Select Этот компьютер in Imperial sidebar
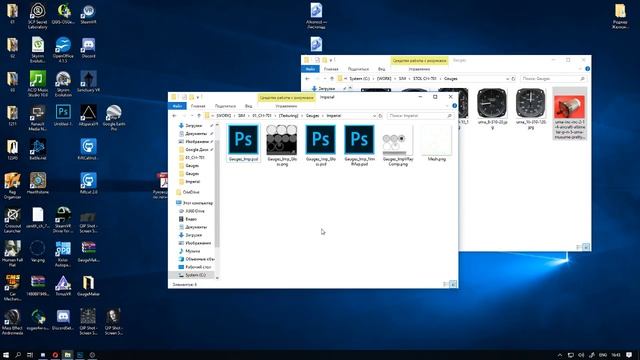 tap(195, 203)
